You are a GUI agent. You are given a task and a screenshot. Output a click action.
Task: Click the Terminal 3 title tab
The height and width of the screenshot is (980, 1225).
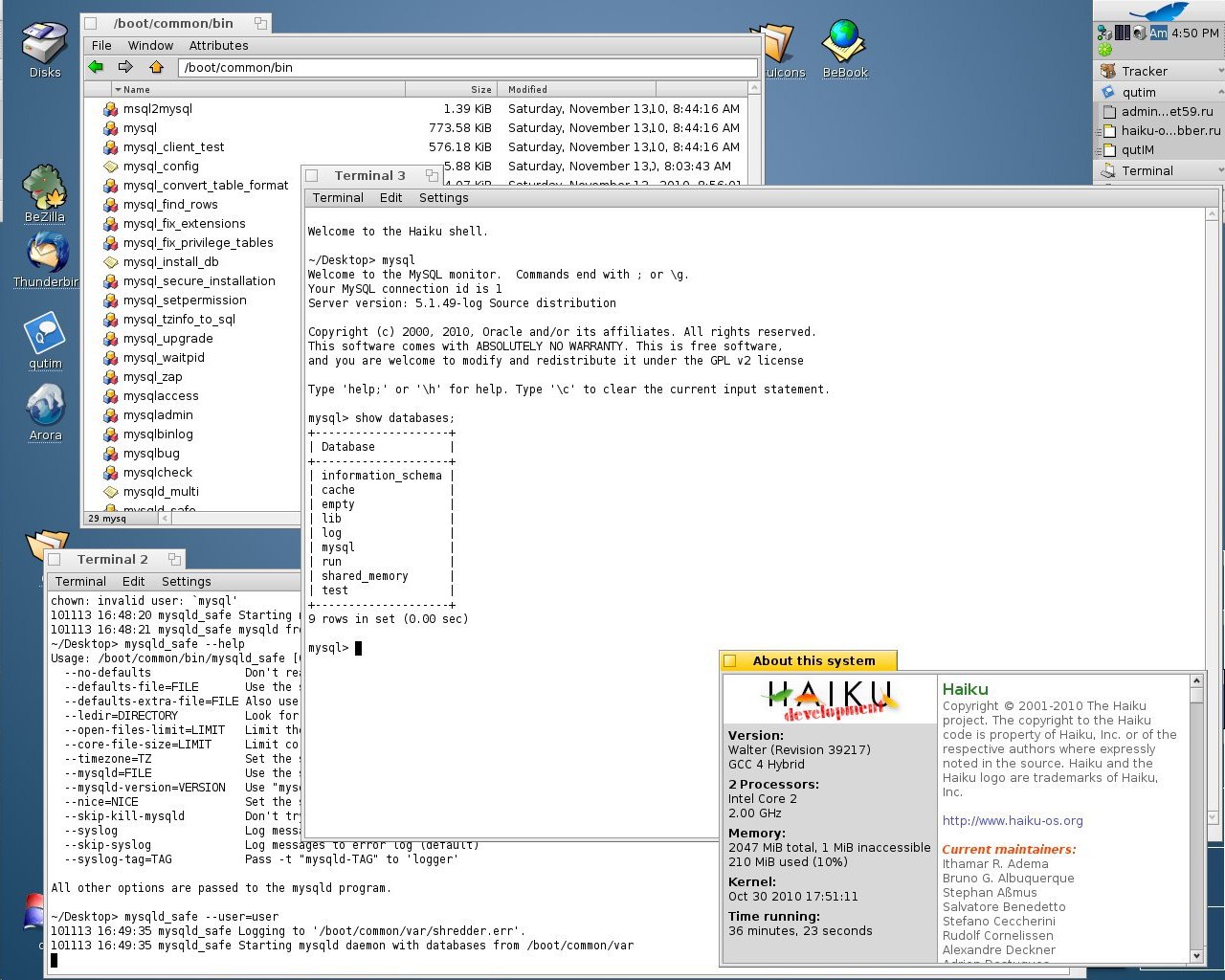click(373, 176)
